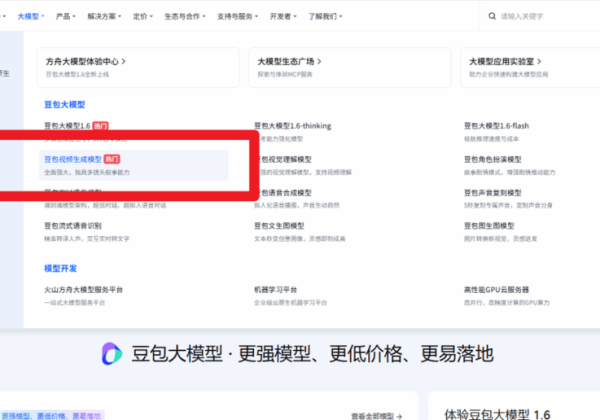Click the Doubao logo icon in the banner
The width and height of the screenshot is (600, 420).
point(112,353)
